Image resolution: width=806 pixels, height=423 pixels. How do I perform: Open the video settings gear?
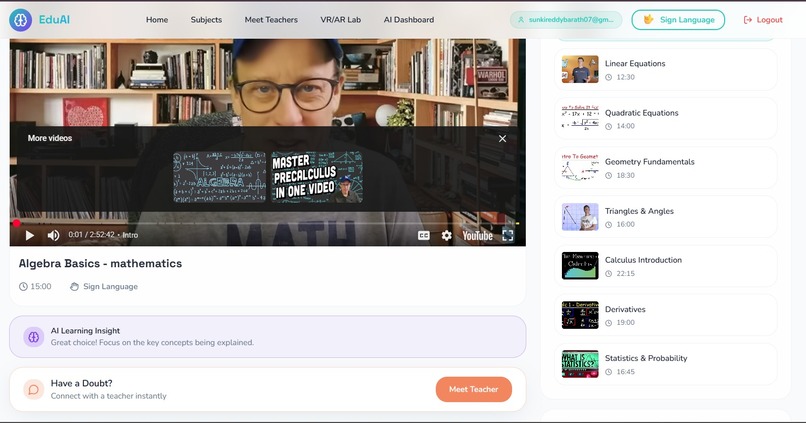[x=446, y=235]
